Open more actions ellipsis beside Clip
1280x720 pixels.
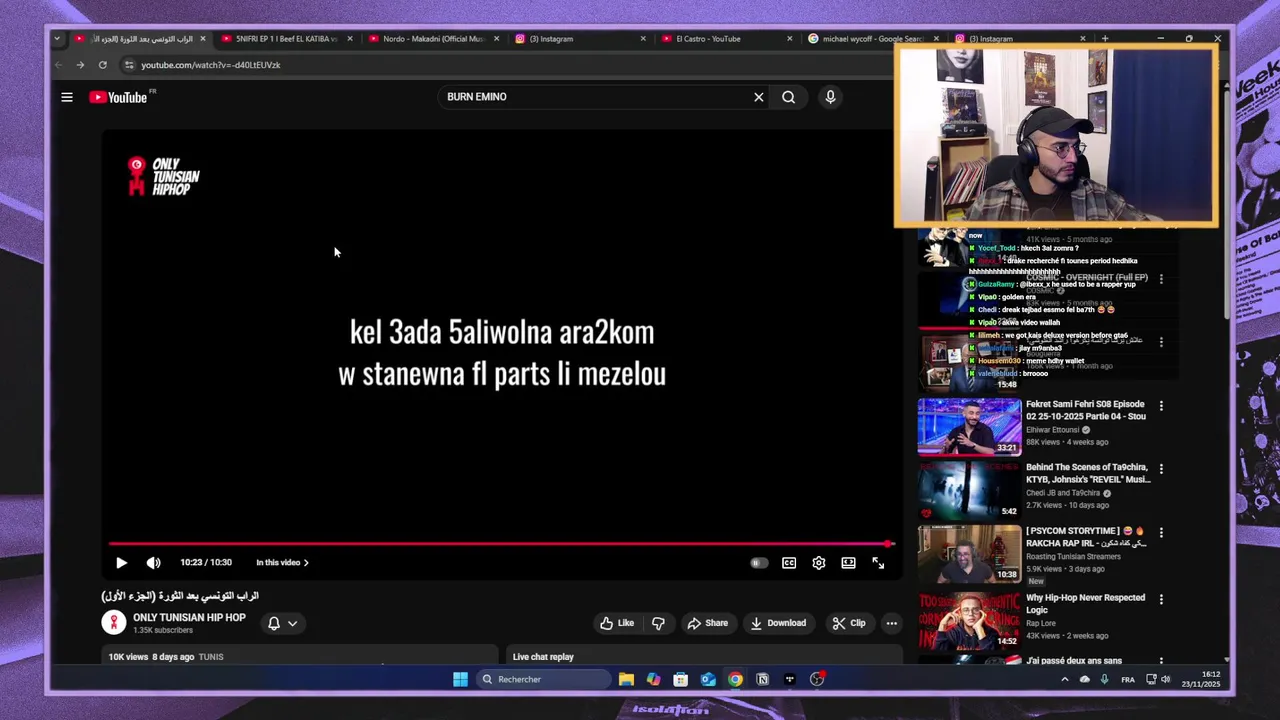[892, 623]
